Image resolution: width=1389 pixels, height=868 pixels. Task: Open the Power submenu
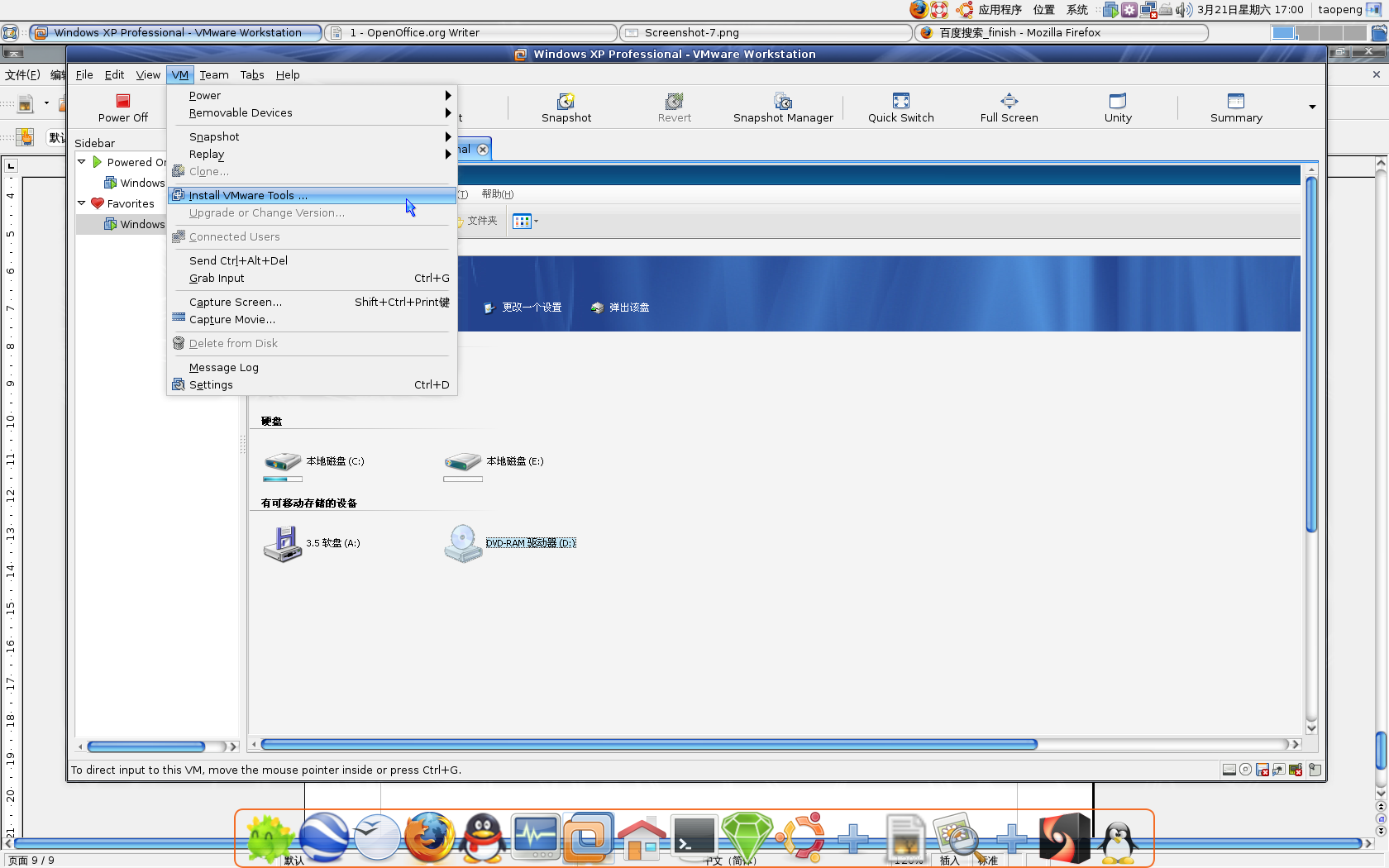coord(312,95)
